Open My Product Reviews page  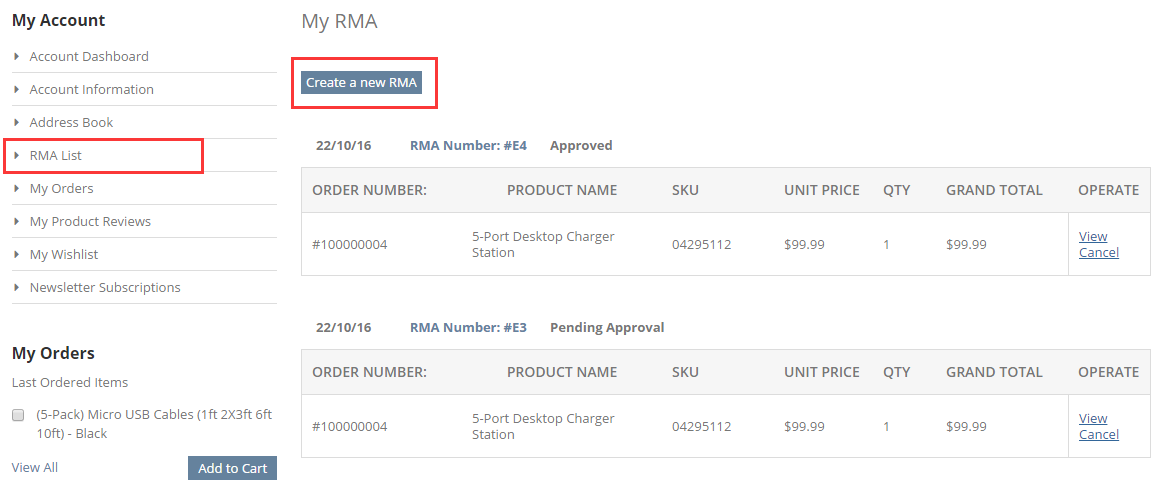click(x=90, y=221)
